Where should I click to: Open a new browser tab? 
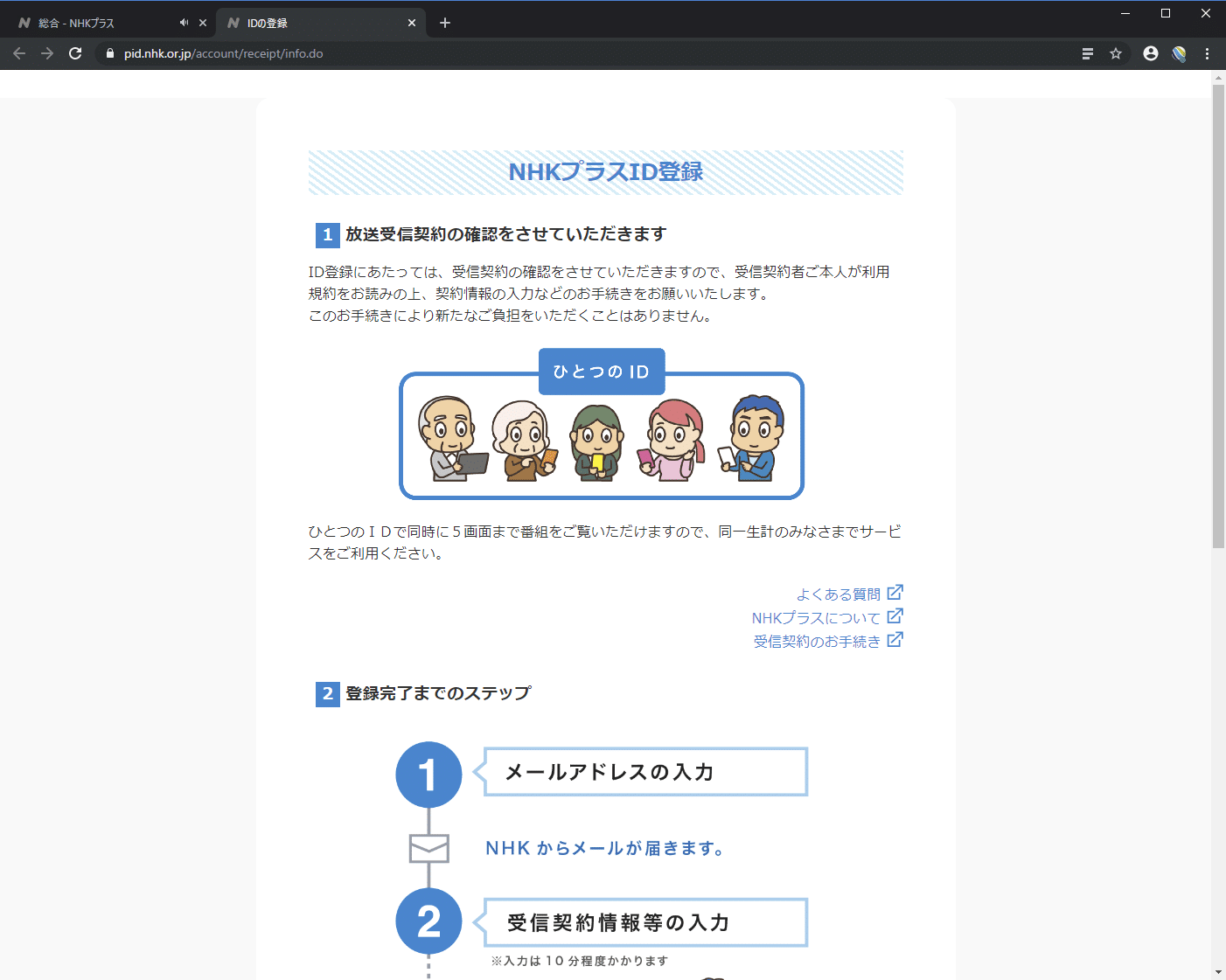445,23
